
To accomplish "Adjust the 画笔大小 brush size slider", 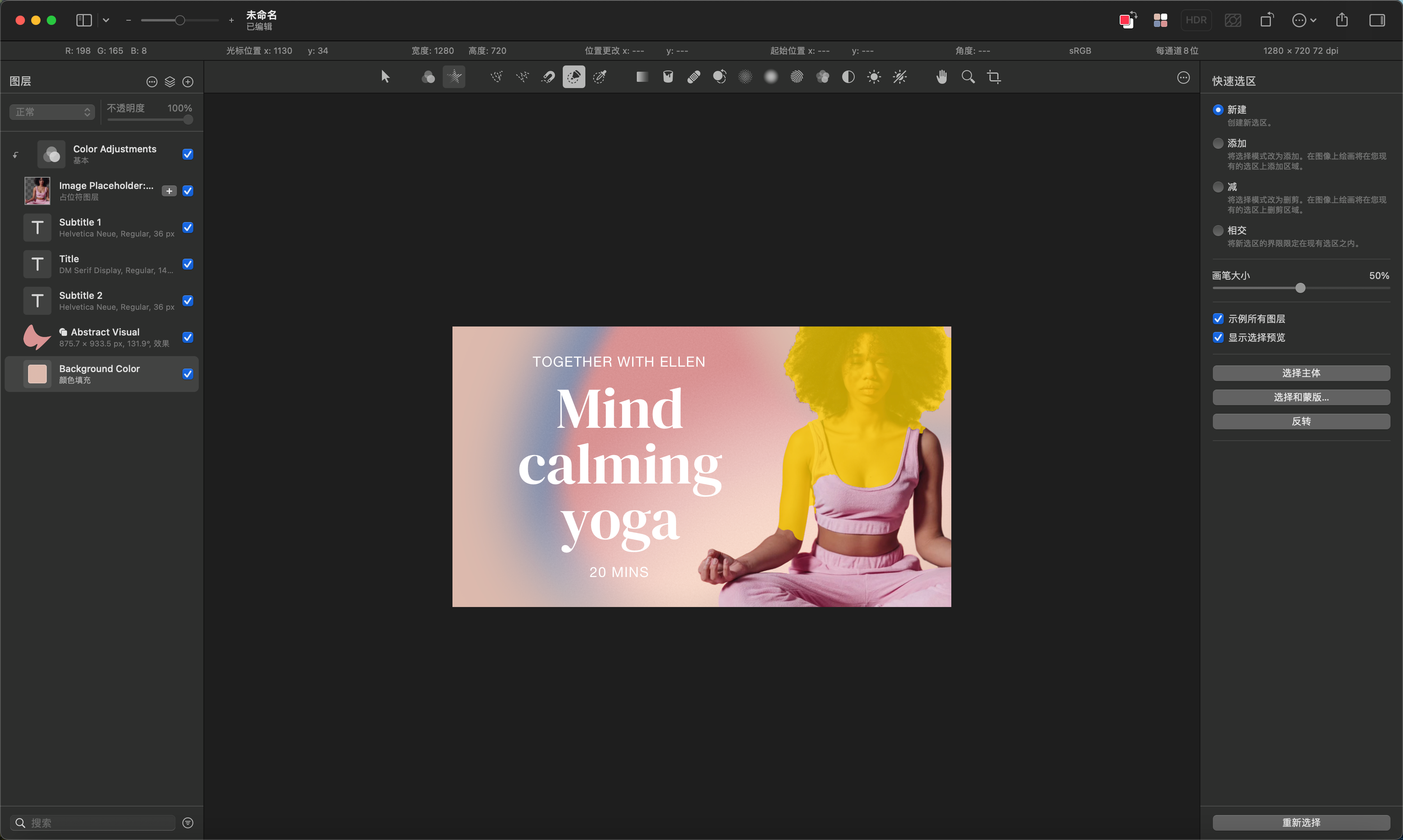I will (1301, 288).
